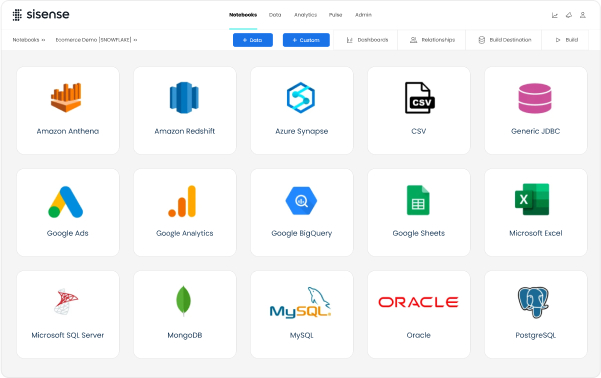Image resolution: width=601 pixels, height=378 pixels.
Task: Expand the Ecommerce Demo breadcrumb chevron
Action: pos(135,40)
